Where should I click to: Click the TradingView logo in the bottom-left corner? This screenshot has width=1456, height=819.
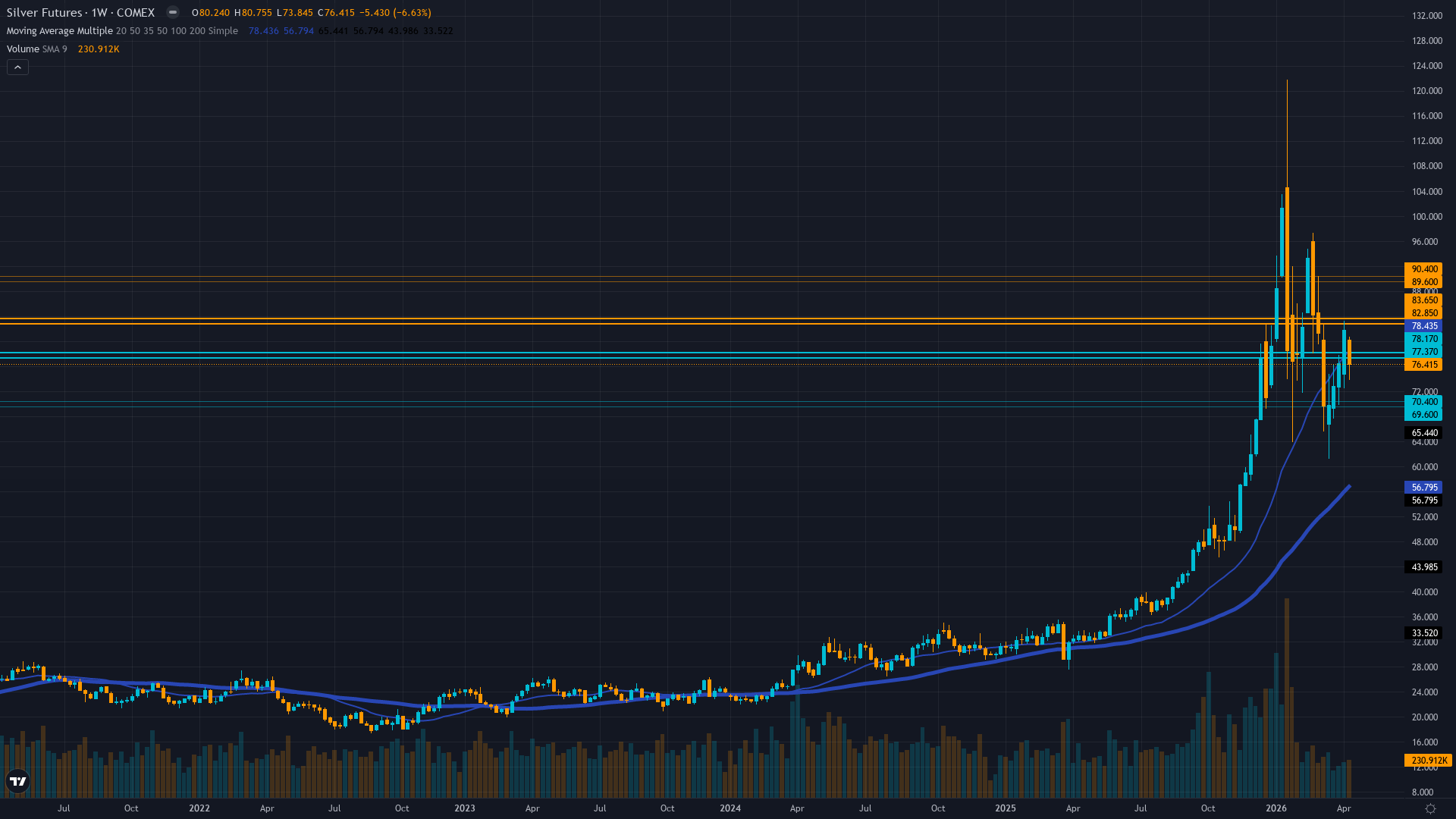[17, 780]
